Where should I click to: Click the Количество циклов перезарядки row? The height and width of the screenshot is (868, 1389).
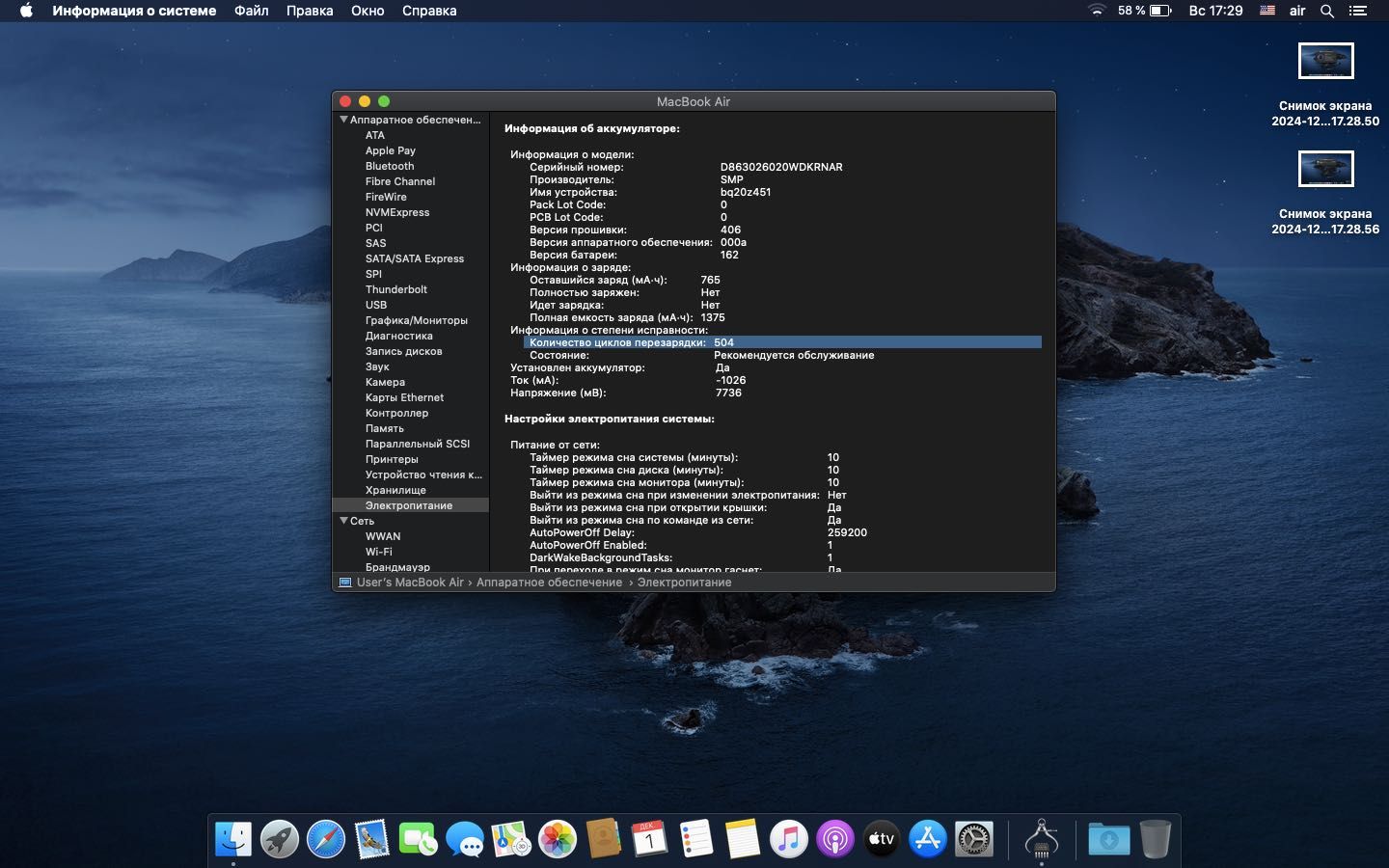(782, 342)
